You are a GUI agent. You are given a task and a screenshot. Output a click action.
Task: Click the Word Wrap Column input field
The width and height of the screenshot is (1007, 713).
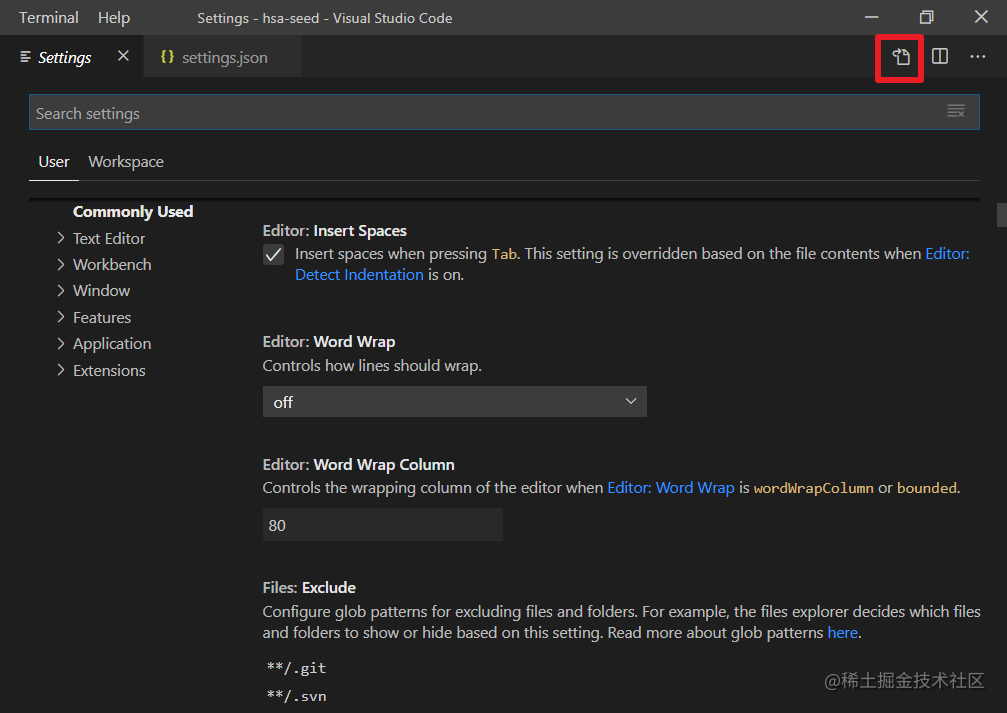[x=382, y=525]
